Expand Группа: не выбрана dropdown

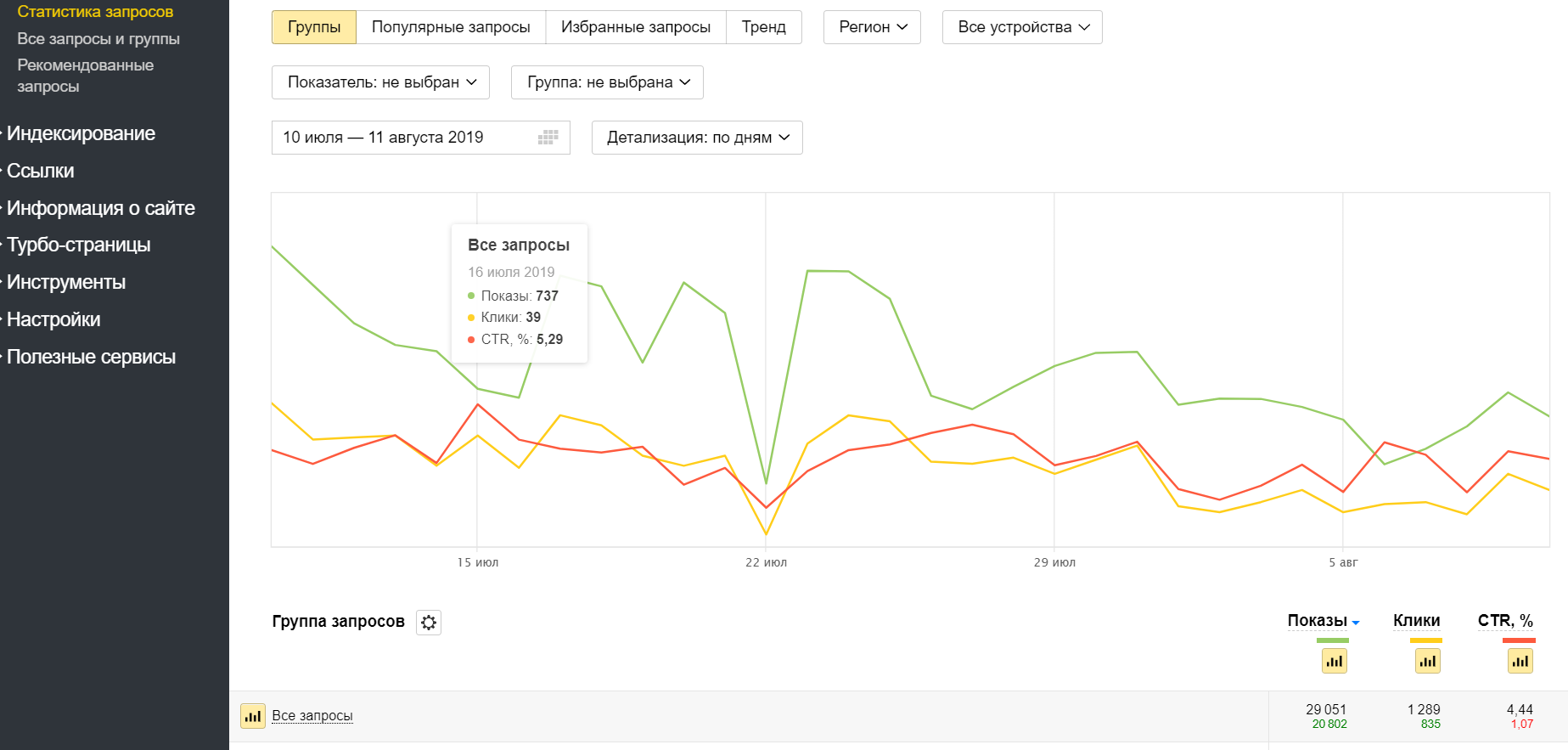(x=607, y=82)
